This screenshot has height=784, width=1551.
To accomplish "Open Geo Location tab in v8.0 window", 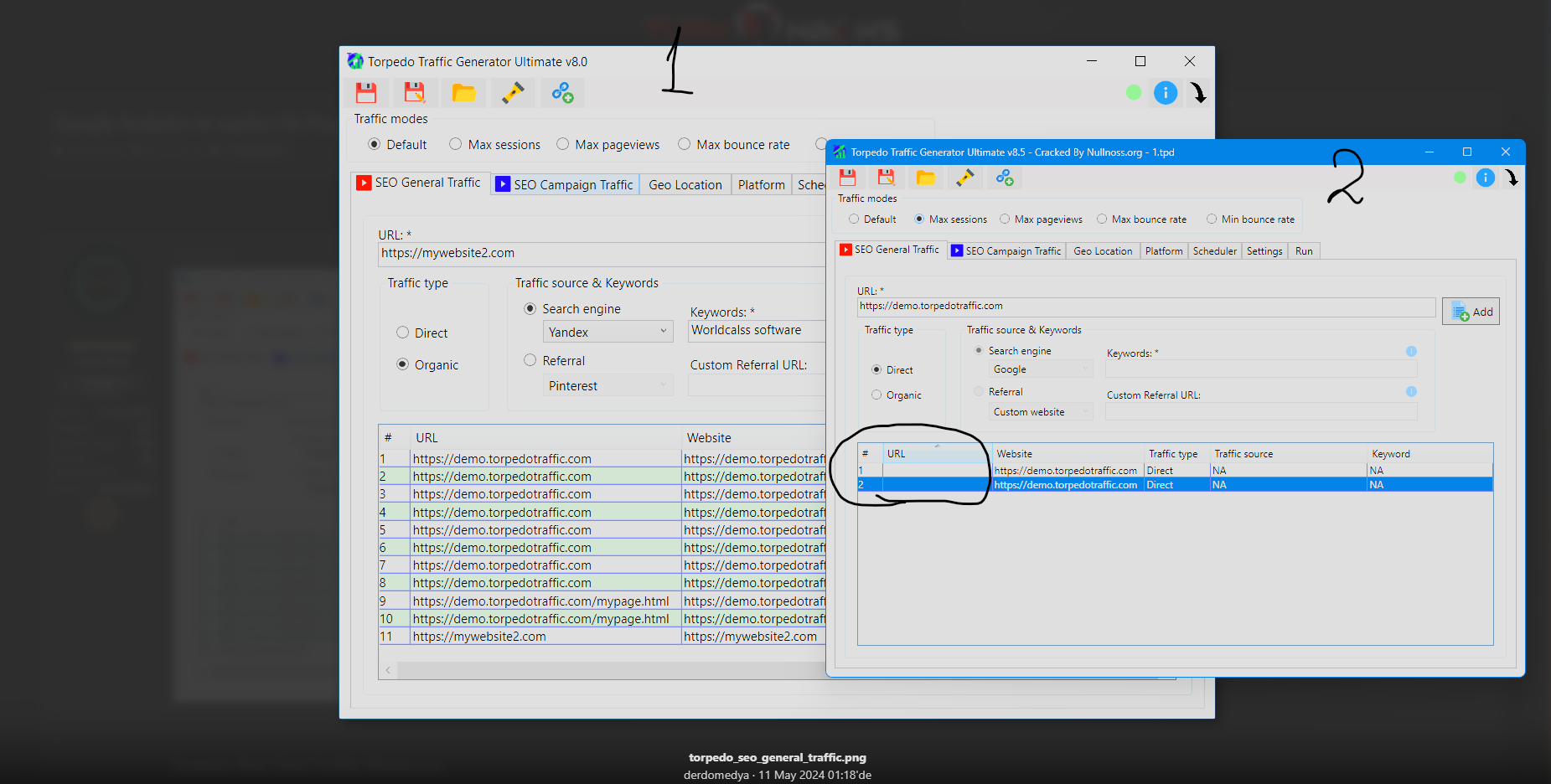I will click(685, 185).
